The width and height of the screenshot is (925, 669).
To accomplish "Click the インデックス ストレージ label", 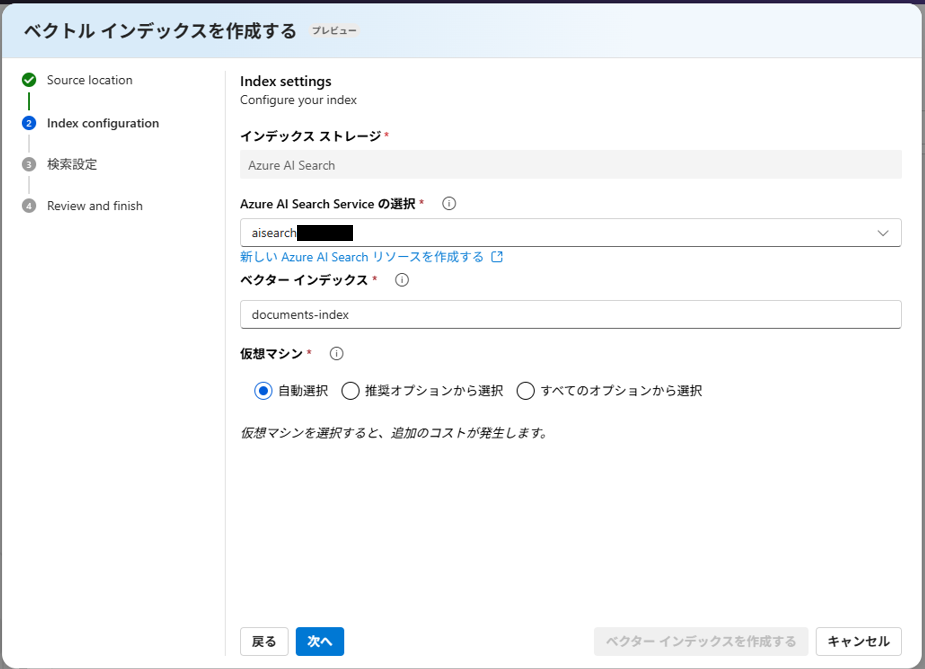I will [310, 136].
